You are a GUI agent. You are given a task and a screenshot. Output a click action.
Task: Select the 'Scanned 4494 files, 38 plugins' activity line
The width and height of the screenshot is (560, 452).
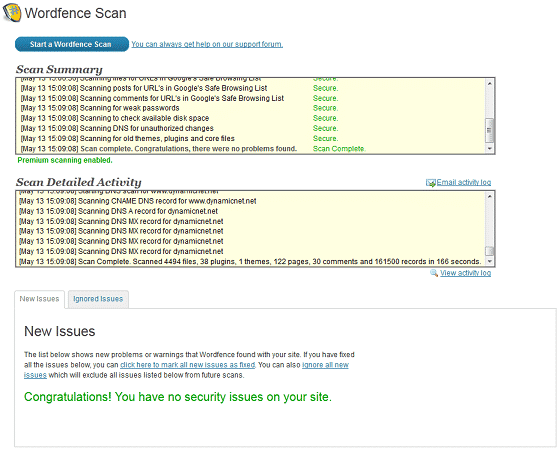click(x=250, y=261)
